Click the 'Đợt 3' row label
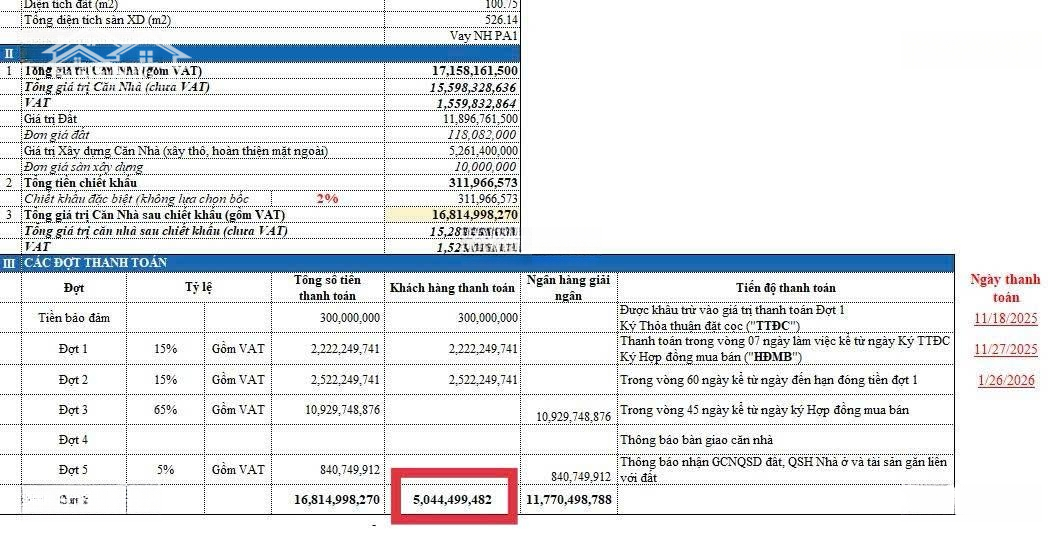Viewport: 1060px width, 550px height. click(x=74, y=410)
